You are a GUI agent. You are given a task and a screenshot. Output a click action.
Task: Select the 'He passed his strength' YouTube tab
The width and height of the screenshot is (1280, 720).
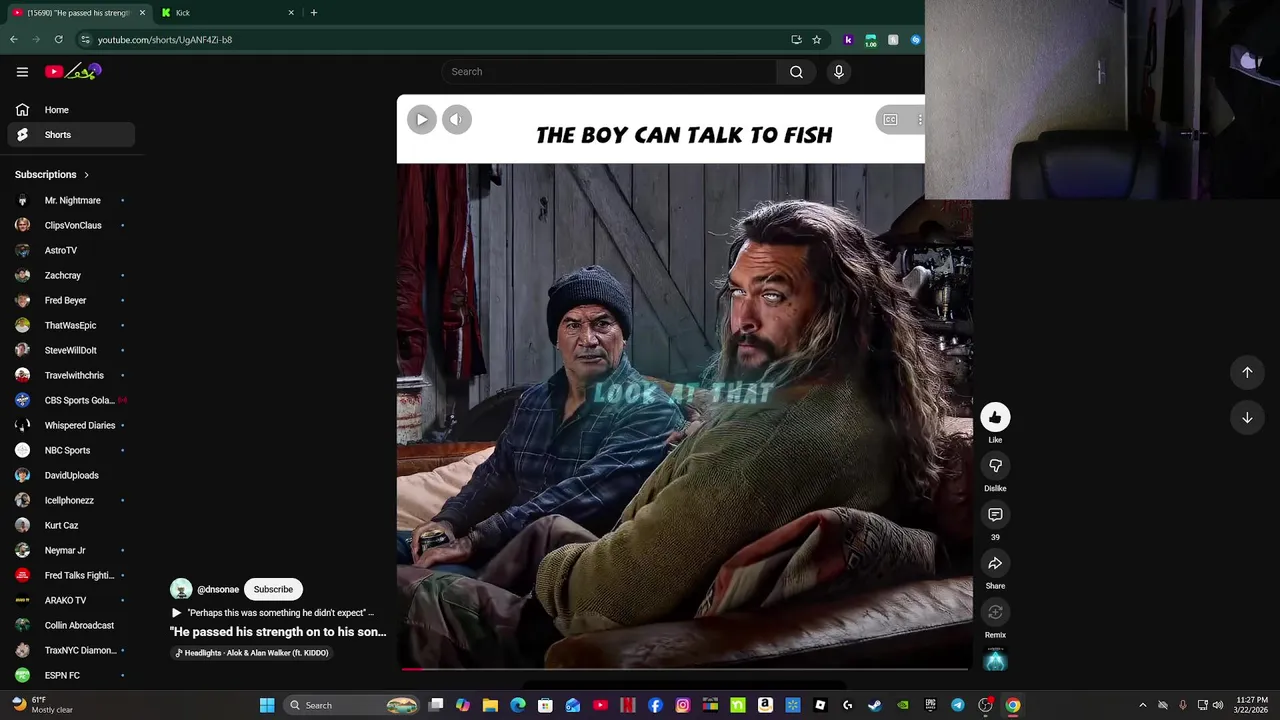(78, 13)
